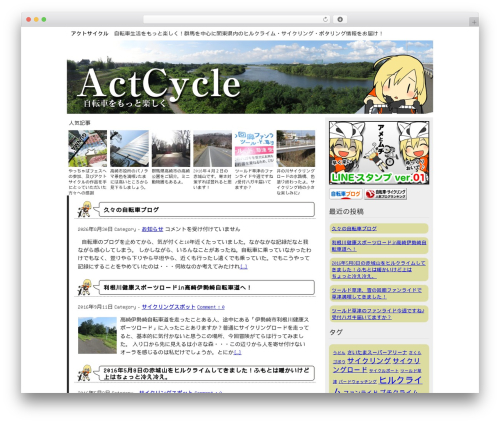
Task: Open the park path popular article thumbnail
Action: (171, 148)
